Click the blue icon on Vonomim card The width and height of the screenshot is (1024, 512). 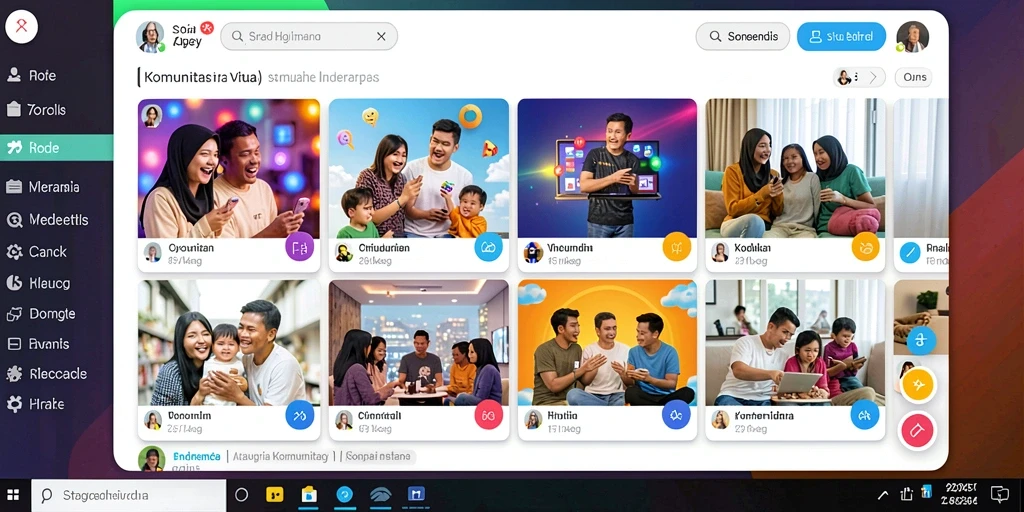[x=300, y=415]
